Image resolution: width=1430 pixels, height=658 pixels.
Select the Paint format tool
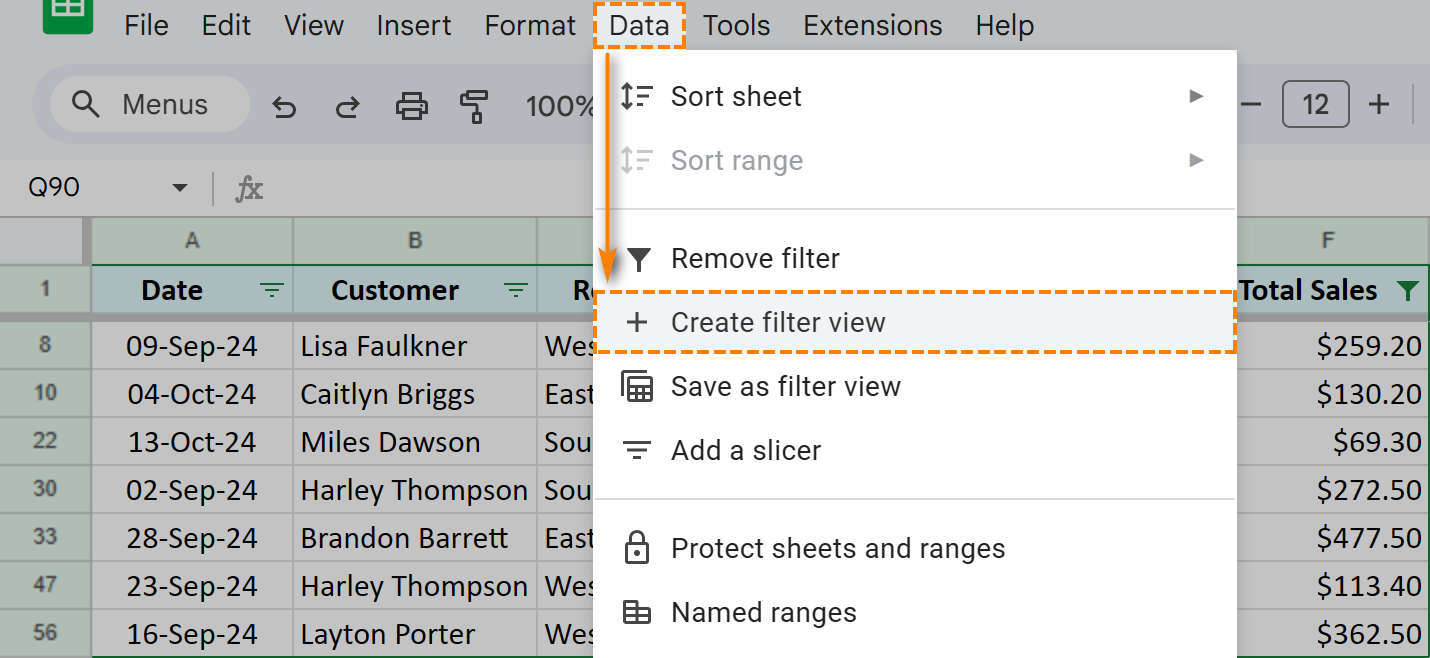(475, 104)
